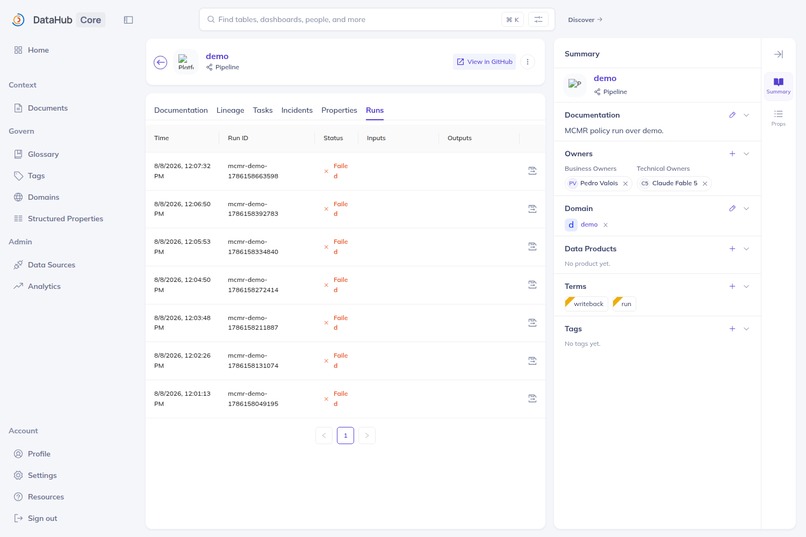Open Data Sources in sidebar
The image size is (806, 537).
pos(51,265)
